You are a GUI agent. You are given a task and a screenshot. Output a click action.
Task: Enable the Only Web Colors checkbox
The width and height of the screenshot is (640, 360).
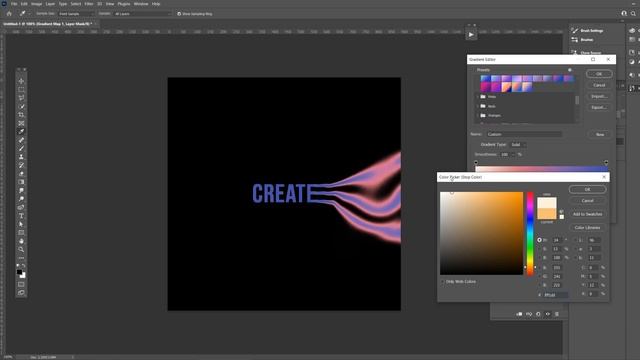click(x=442, y=282)
